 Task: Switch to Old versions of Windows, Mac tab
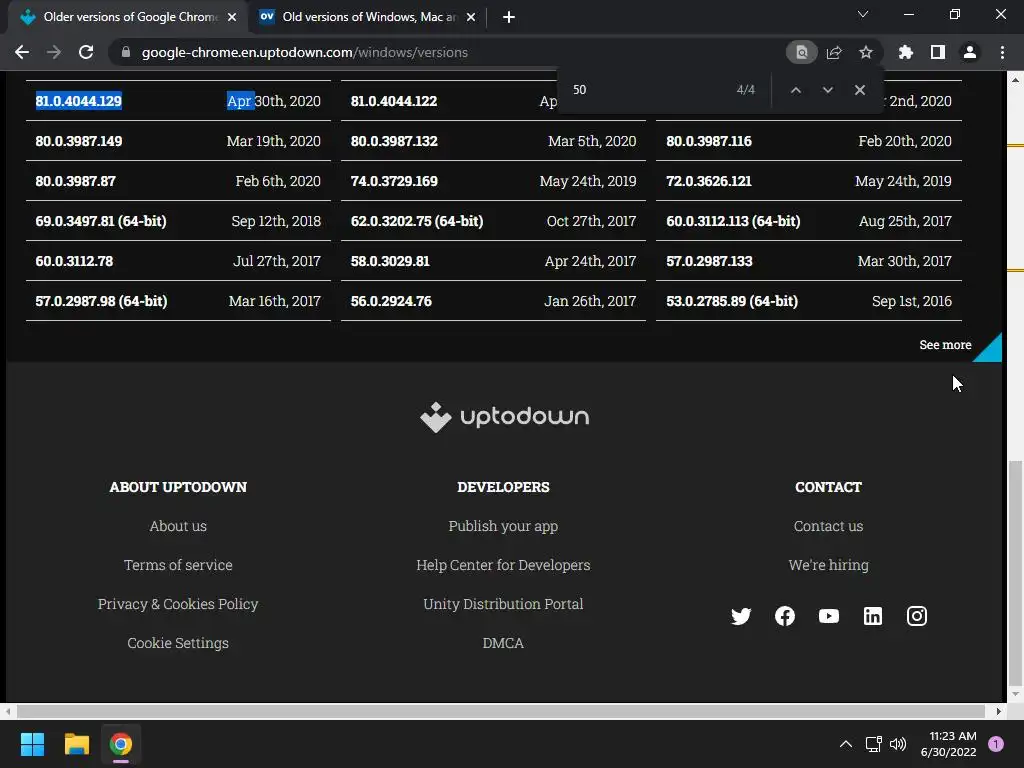[x=368, y=17]
